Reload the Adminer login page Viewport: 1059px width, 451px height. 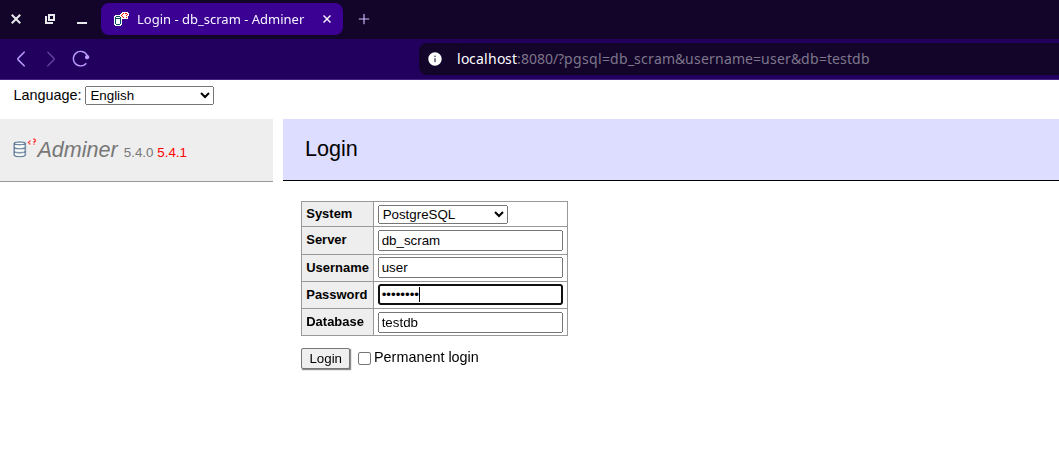81,59
